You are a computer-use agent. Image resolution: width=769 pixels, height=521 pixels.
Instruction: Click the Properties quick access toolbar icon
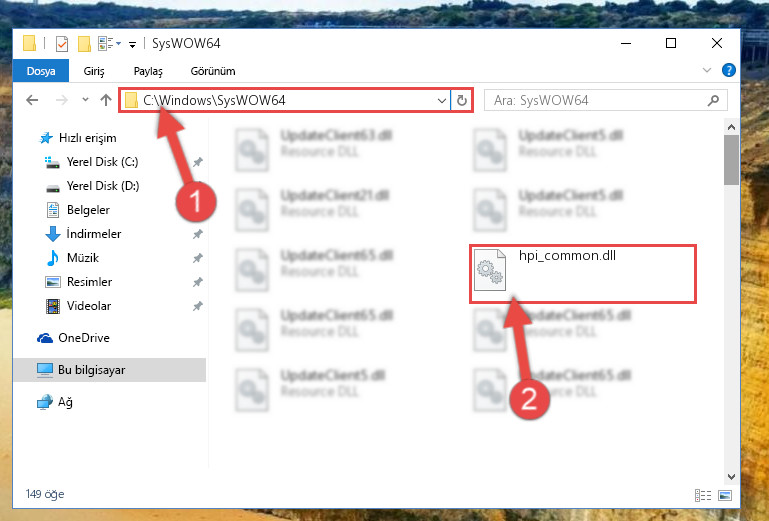pos(62,44)
